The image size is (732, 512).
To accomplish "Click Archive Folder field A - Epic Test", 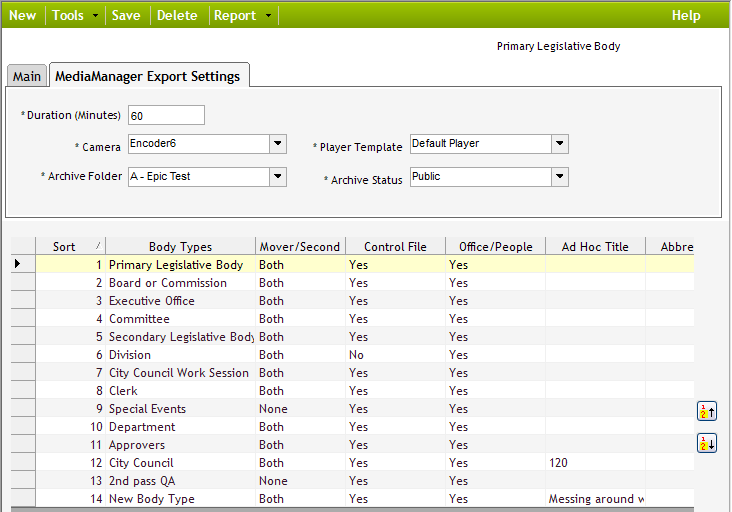I will click(x=199, y=176).
